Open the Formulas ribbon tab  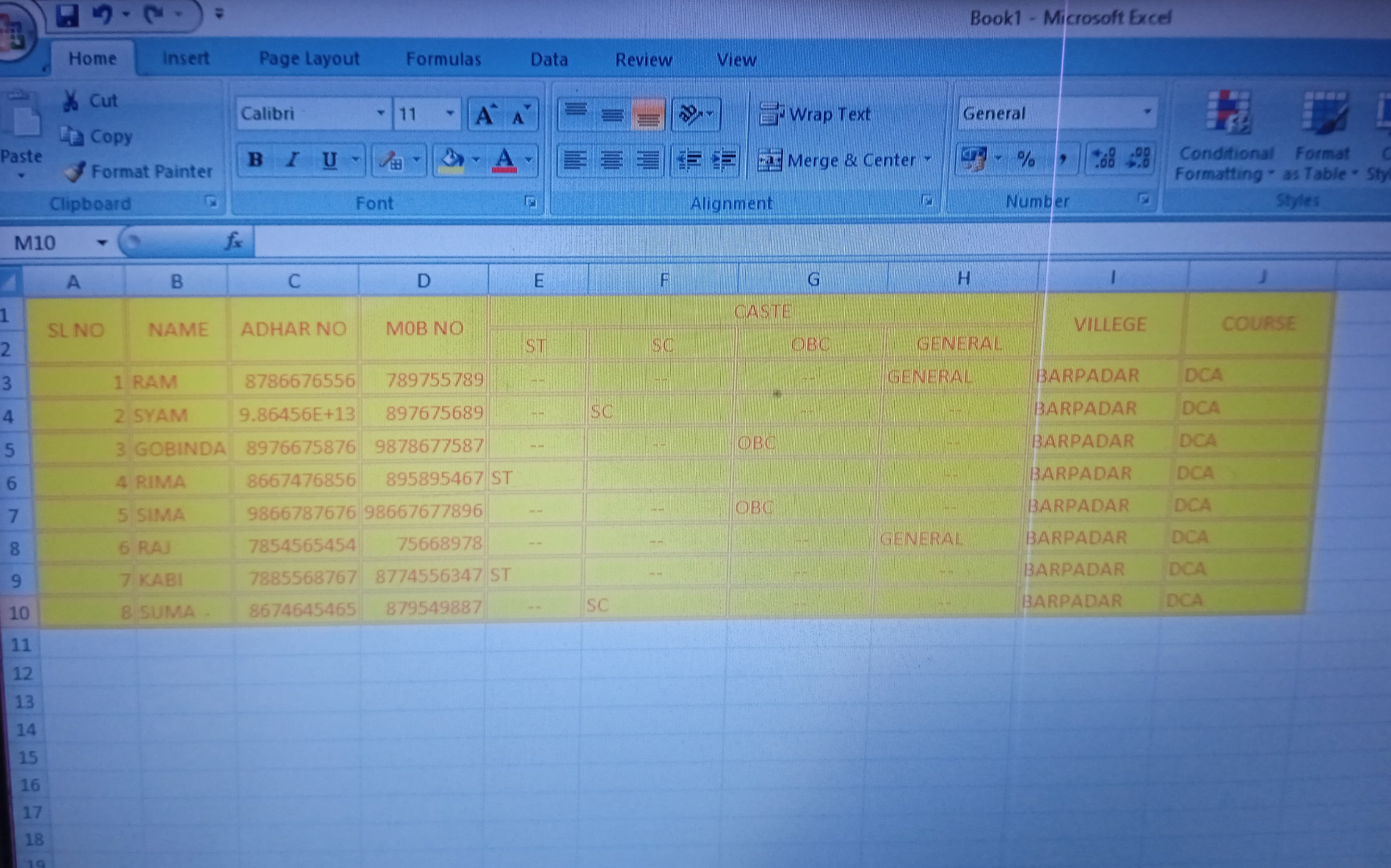(443, 59)
